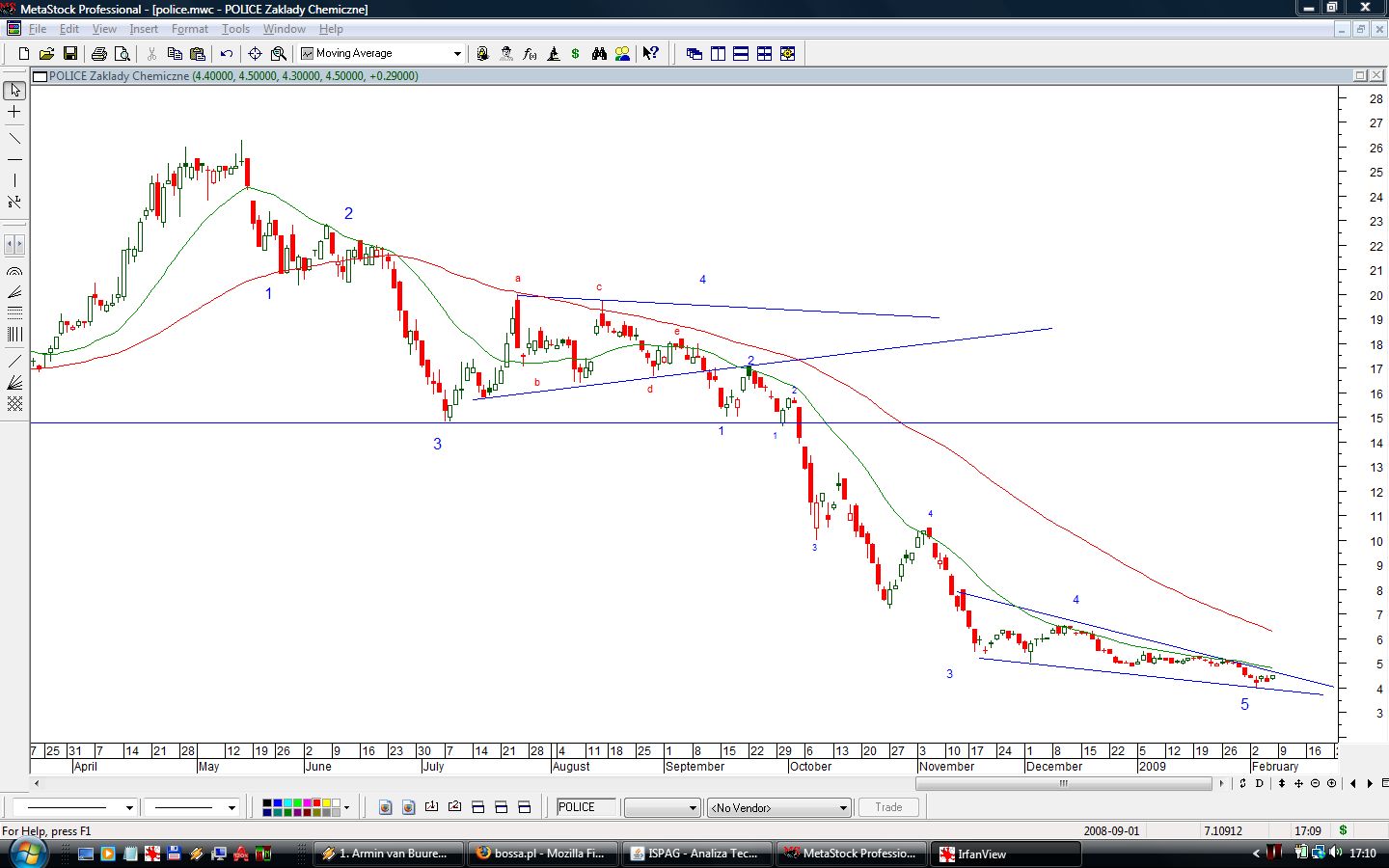The width and height of the screenshot is (1389, 868).
Task: Select the trendline drawing tool
Action: click(14, 137)
